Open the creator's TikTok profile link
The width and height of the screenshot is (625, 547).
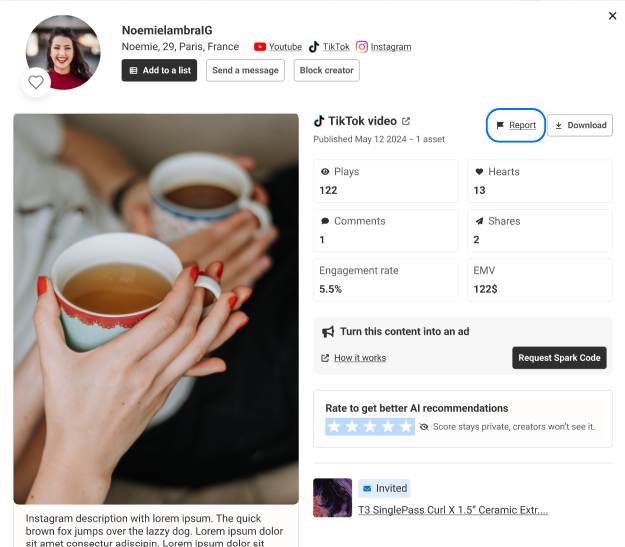coord(336,47)
